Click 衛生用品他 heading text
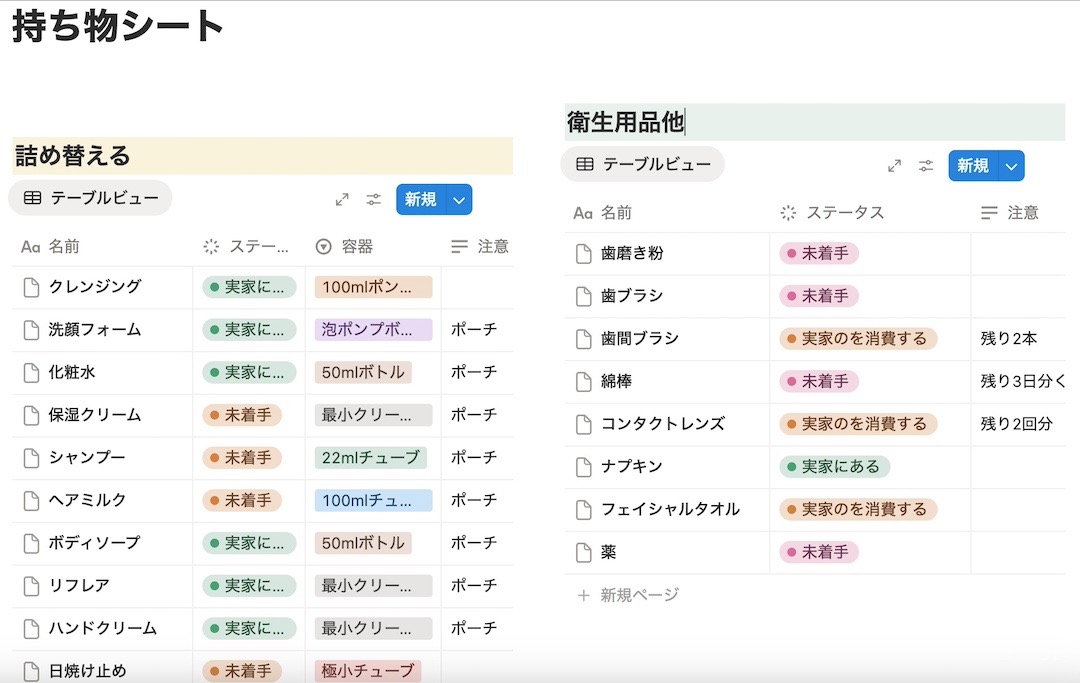Image resolution: width=1080 pixels, height=683 pixels. tap(626, 123)
